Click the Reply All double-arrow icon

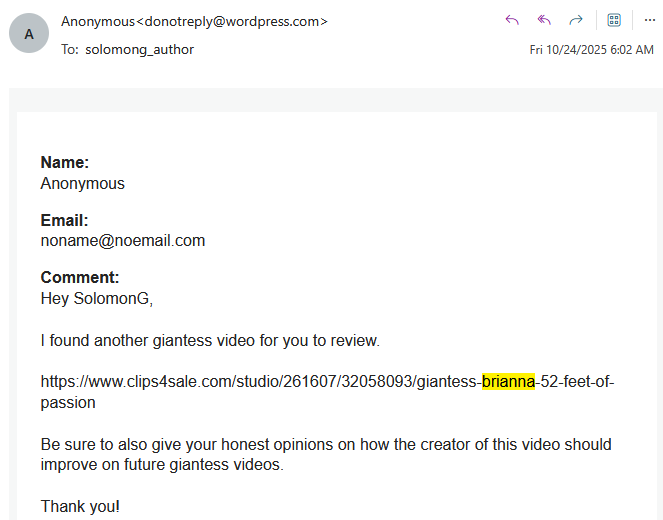[x=544, y=20]
